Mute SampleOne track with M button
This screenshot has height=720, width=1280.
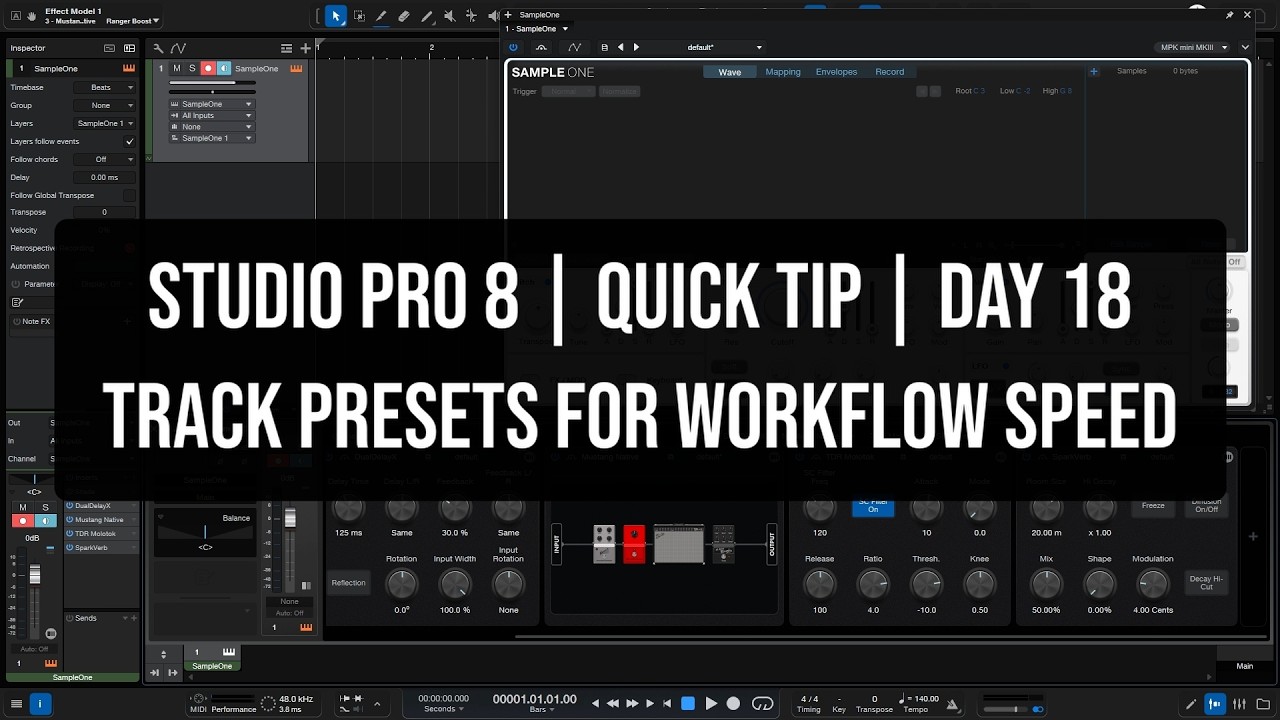pos(177,68)
